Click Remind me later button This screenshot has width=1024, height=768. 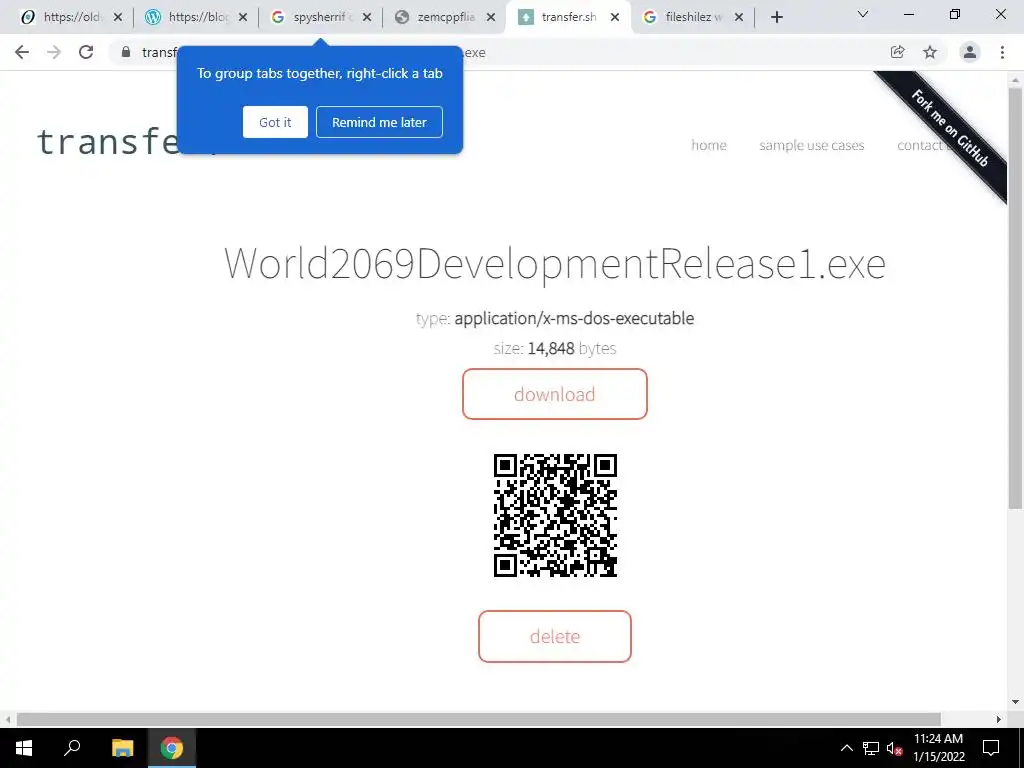coord(379,122)
